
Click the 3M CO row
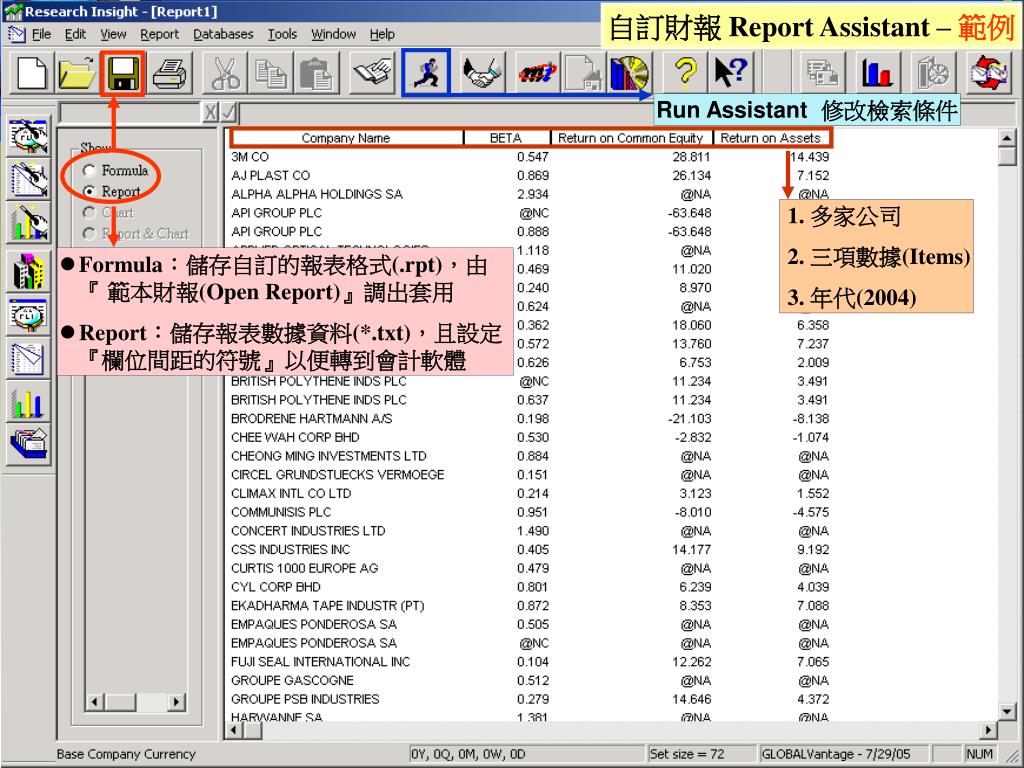(x=530, y=157)
